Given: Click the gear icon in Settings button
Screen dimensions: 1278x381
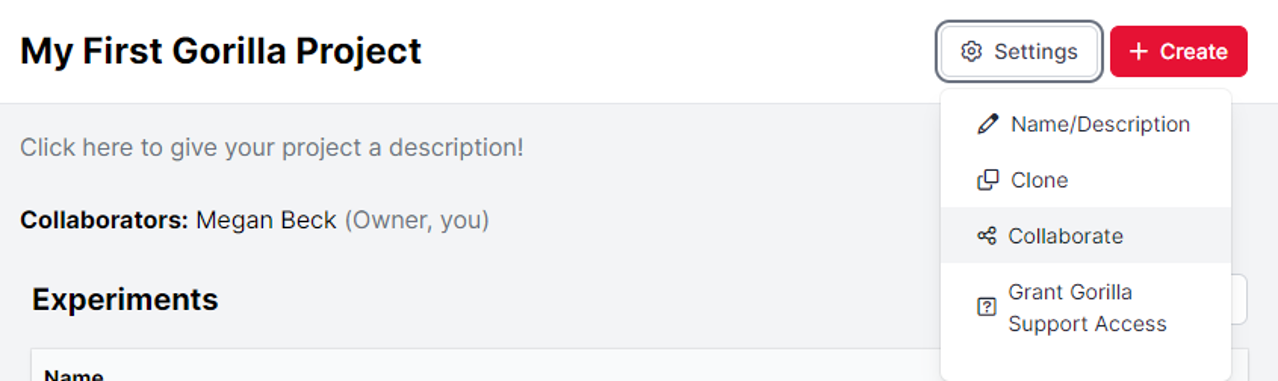Looking at the screenshot, I should point(971,51).
